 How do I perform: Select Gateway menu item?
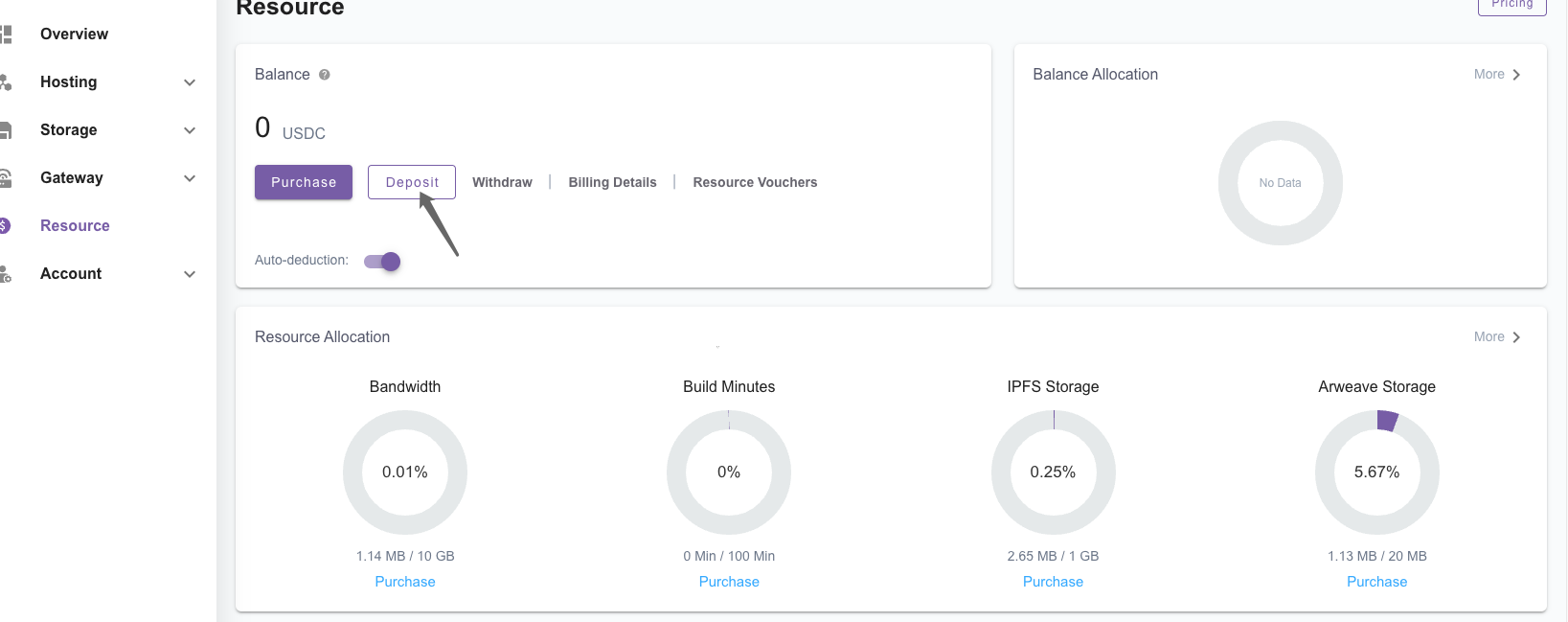pos(71,178)
